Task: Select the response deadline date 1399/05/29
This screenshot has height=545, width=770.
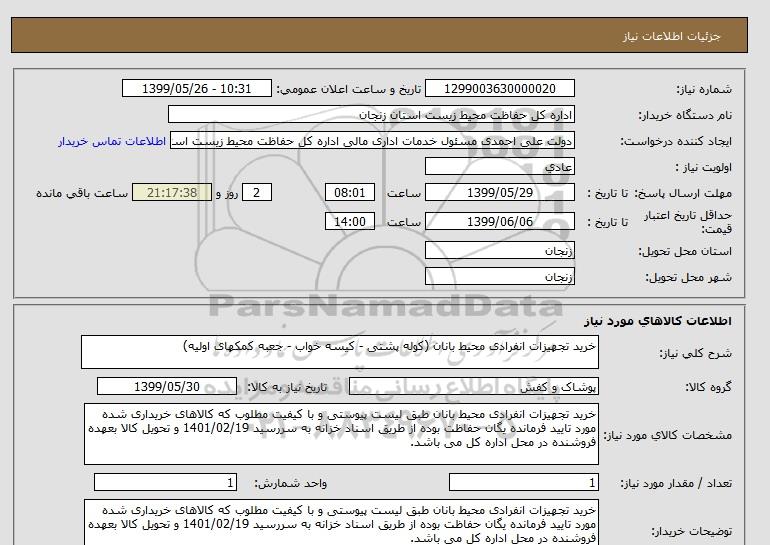Action: (x=499, y=192)
